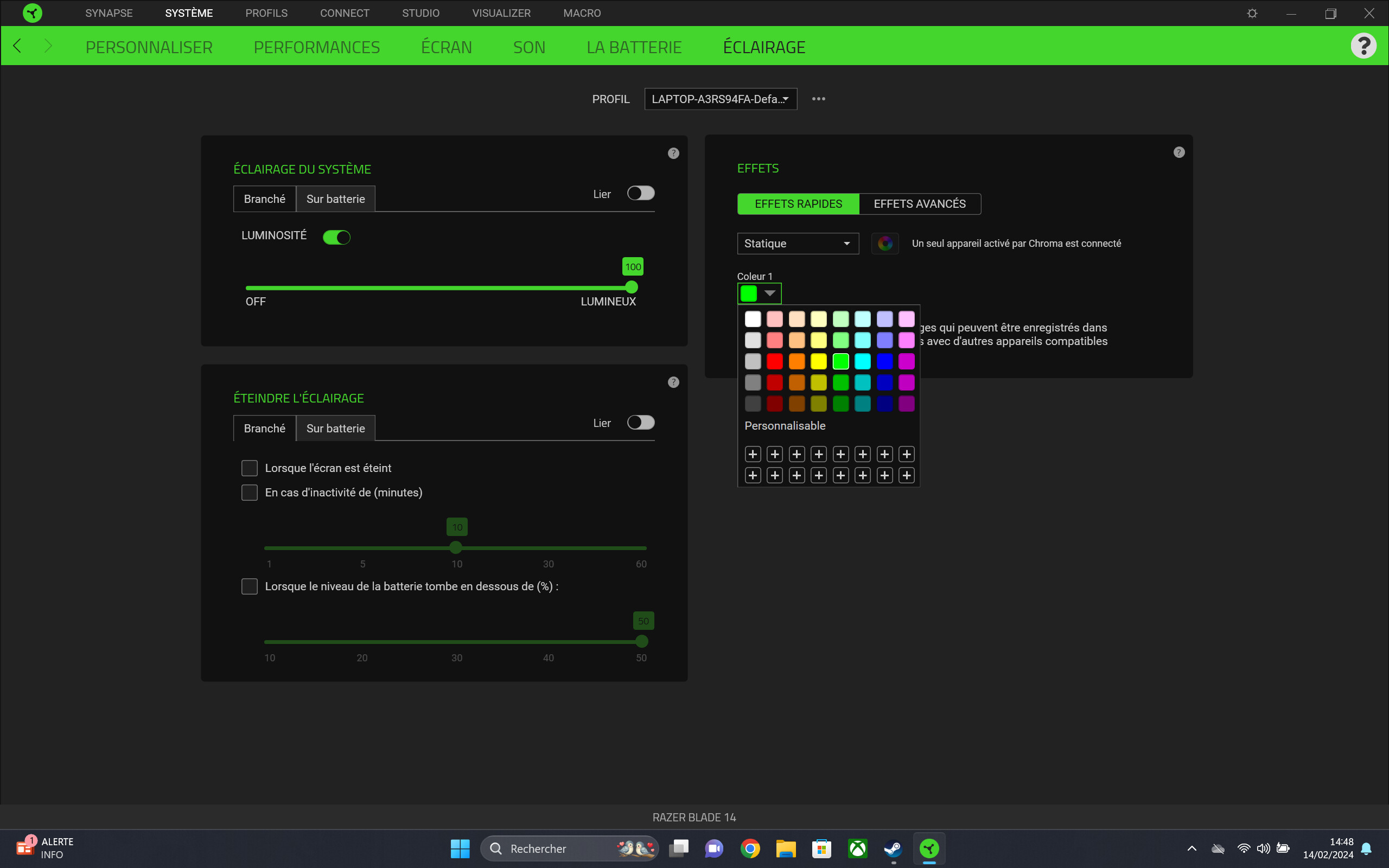Screen dimensions: 1389x868
Task: Open profile options via the ellipsis icon
Action: click(x=818, y=99)
